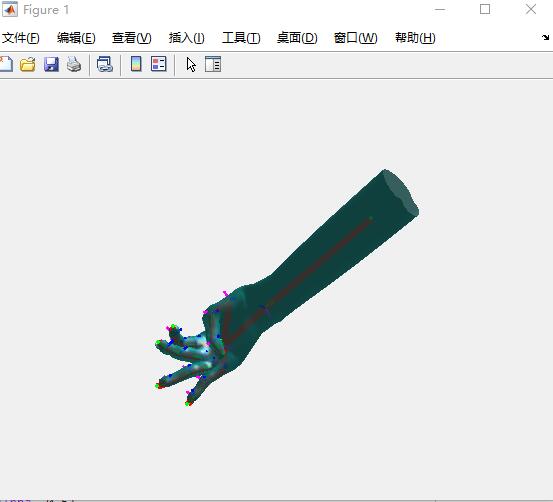Click the New Figure toolbar icon
Screen dimensions: 553x502
[x=6, y=64]
